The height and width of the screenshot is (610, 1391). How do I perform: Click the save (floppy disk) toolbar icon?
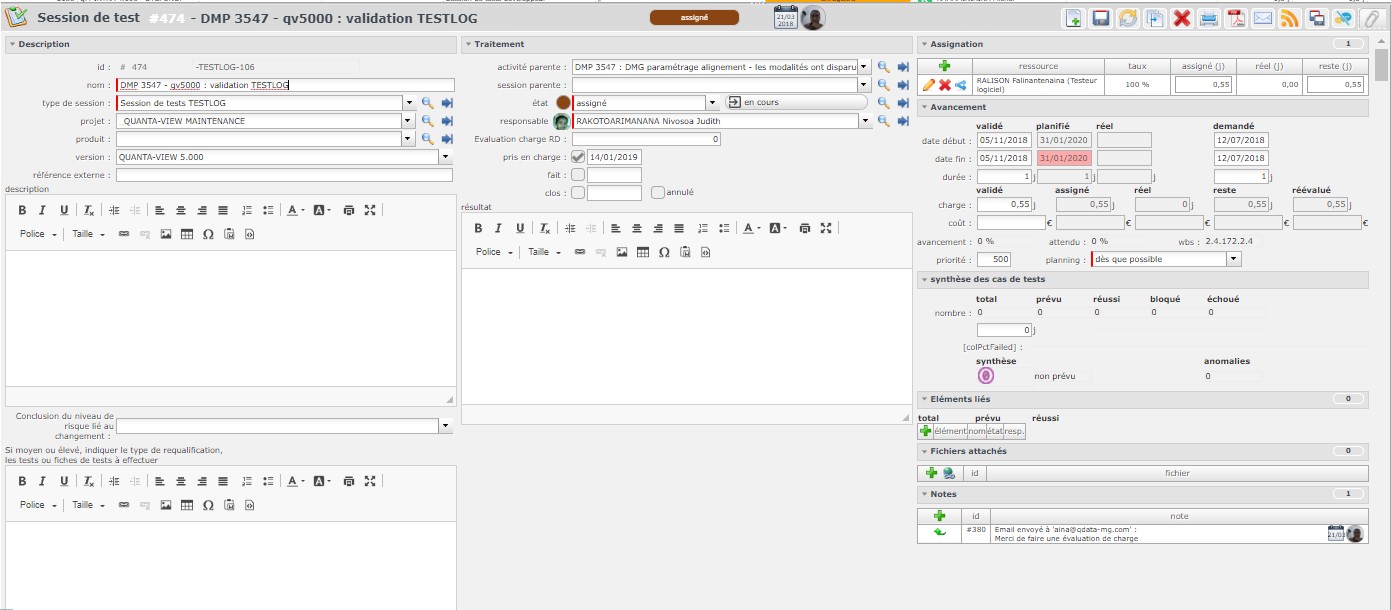1101,19
